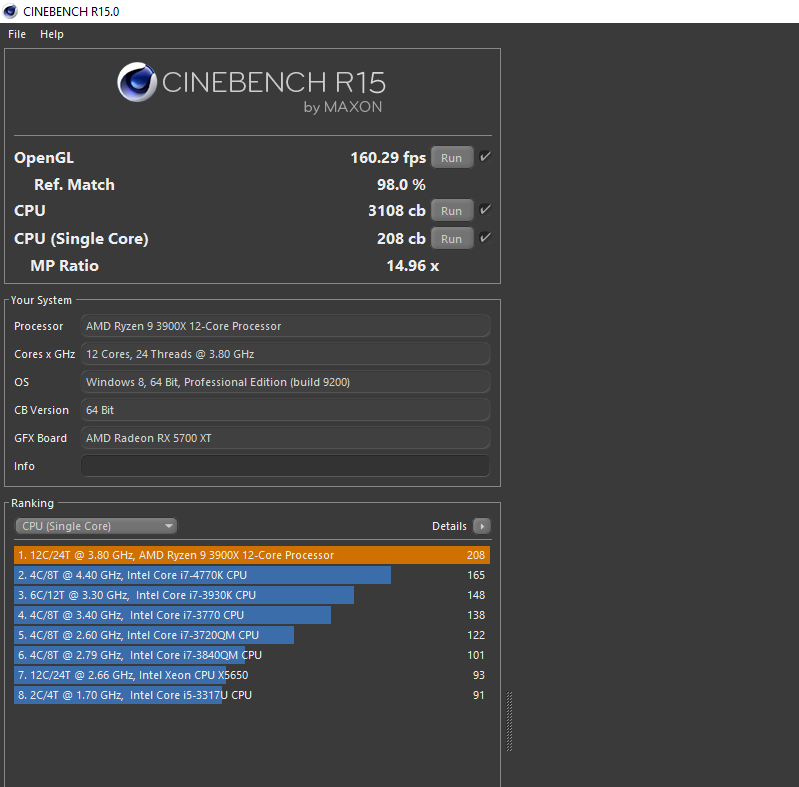The image size is (799, 787).
Task: Select the AMD Ryzen 9 3900X ranking row
Action: coord(252,555)
